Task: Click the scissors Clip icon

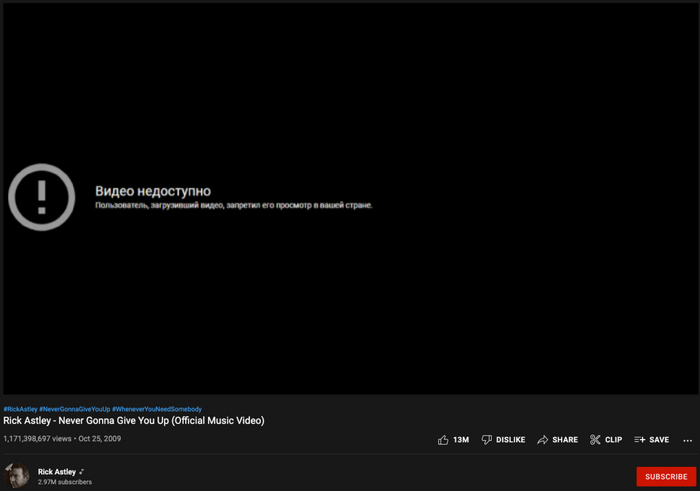Action: click(x=595, y=440)
